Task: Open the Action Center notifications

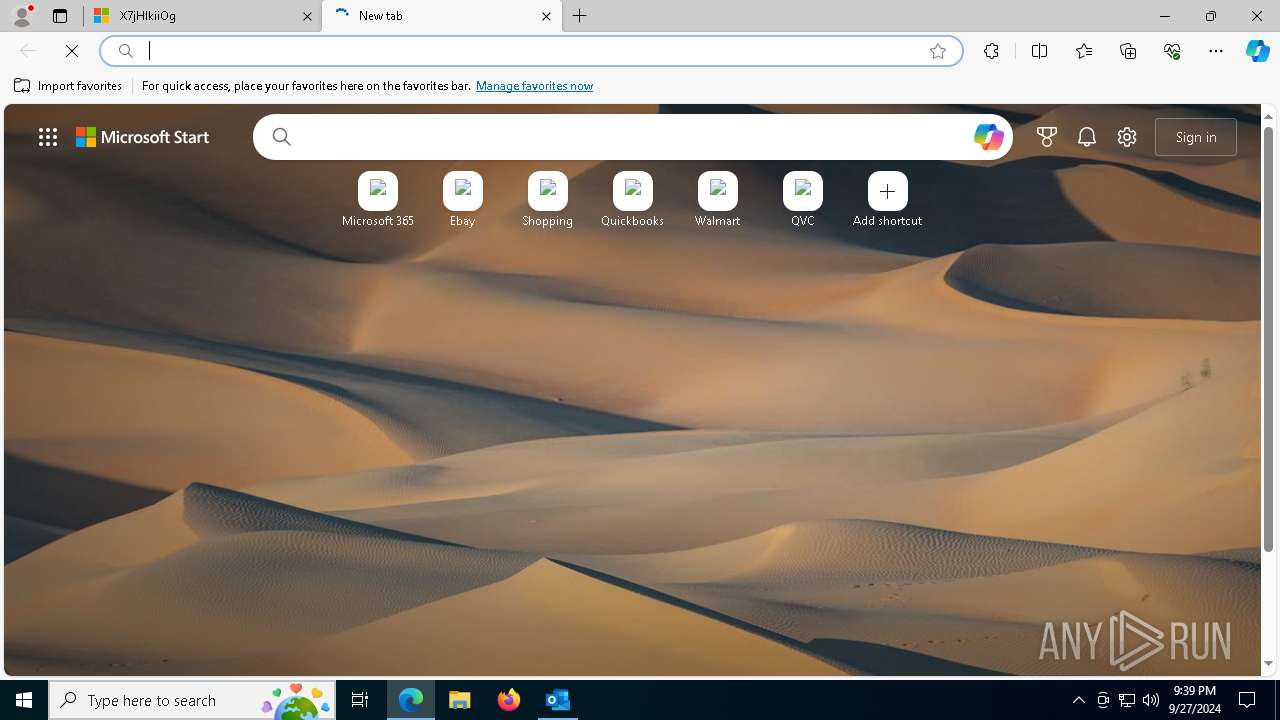Action: (1248, 700)
